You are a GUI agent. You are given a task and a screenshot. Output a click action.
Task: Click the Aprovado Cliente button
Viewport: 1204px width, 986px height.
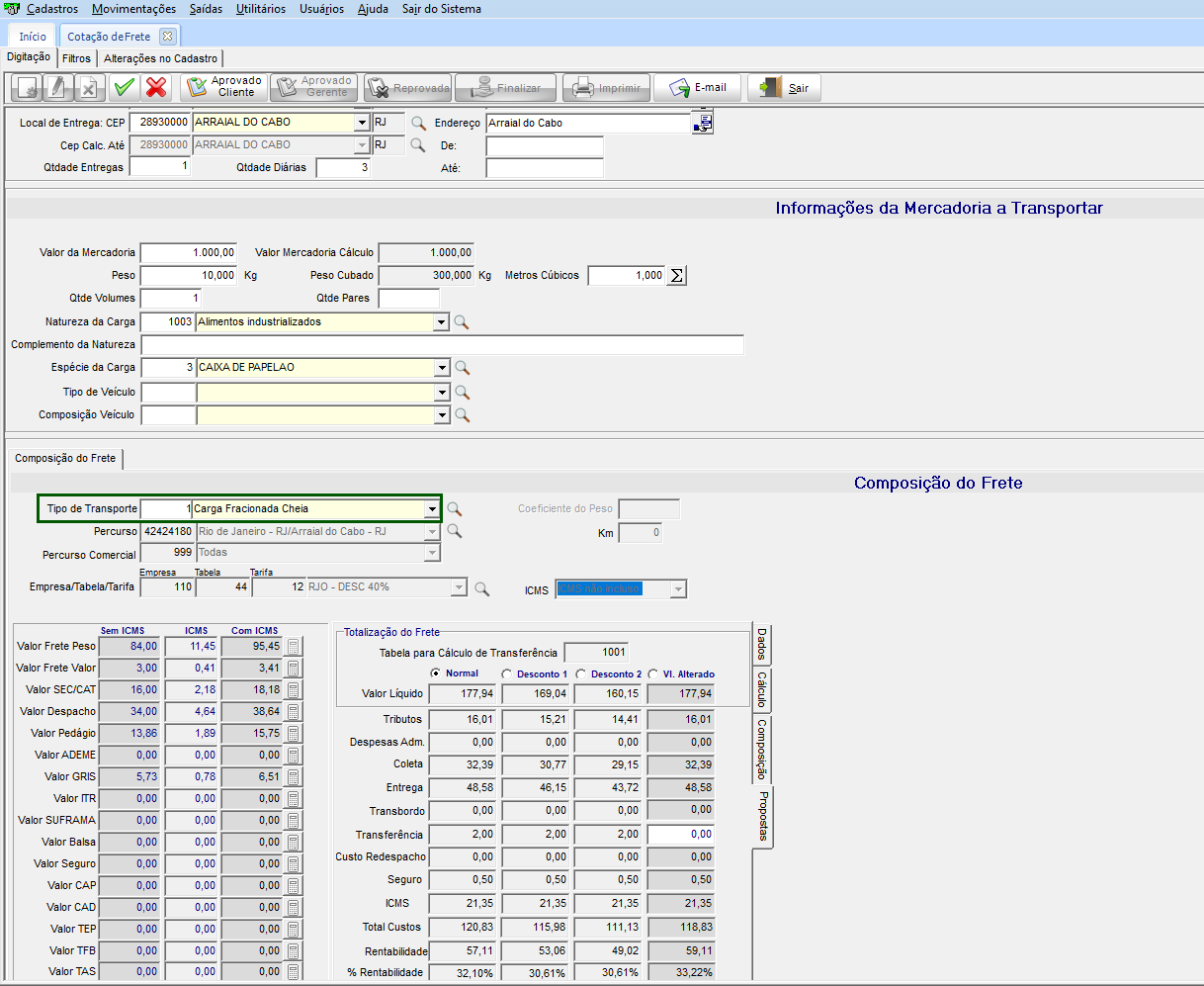coord(224,87)
